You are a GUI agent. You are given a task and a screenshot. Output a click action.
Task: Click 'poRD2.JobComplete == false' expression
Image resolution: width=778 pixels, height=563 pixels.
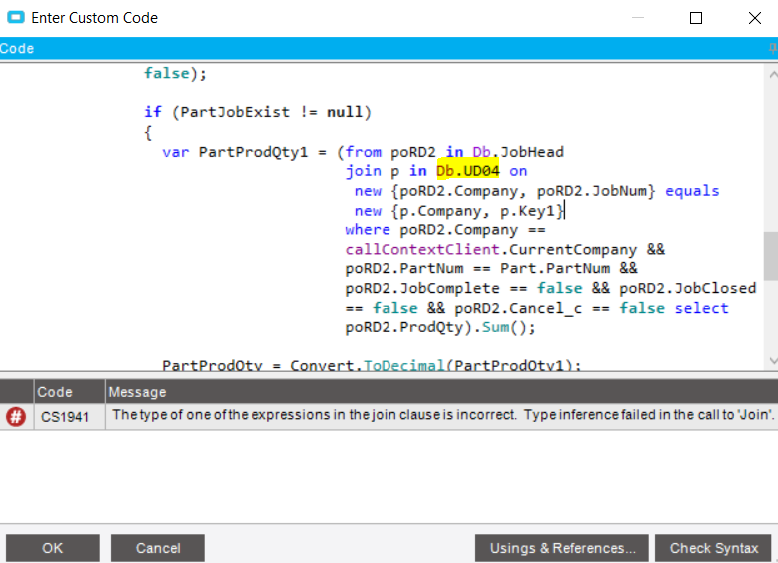pyautogui.click(x=463, y=288)
